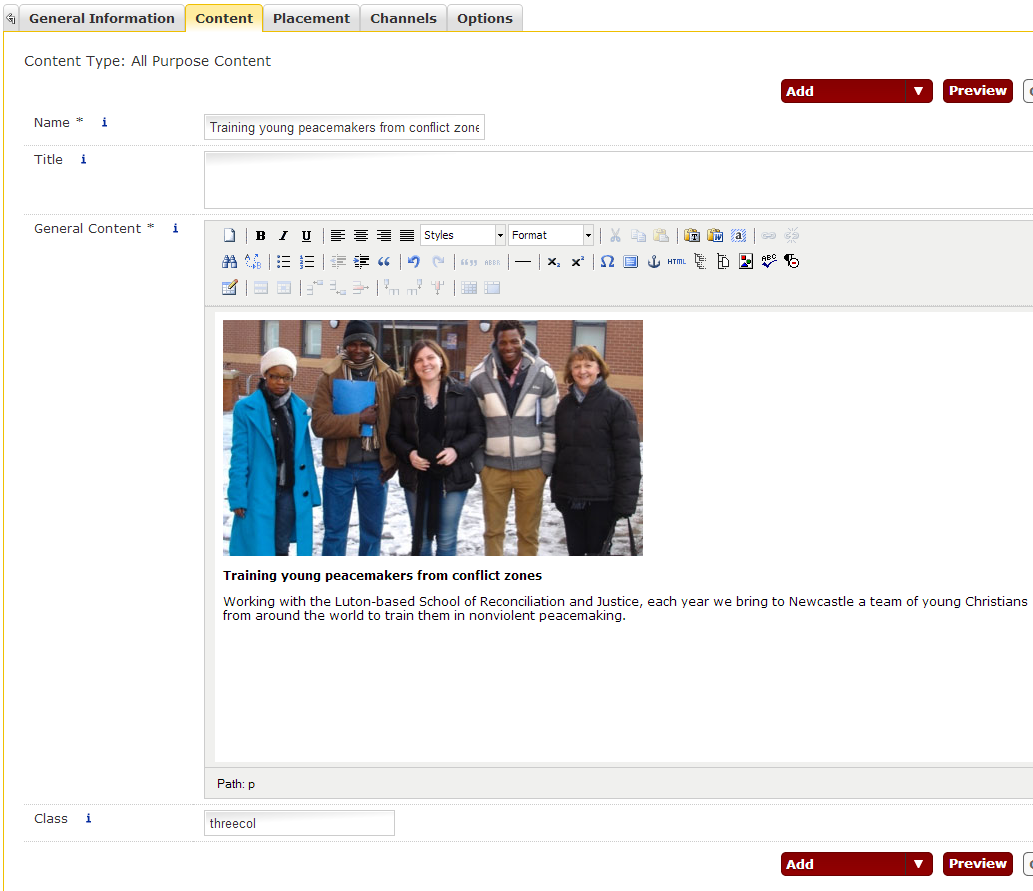Click the Find binoculars icon
Image resolution: width=1033 pixels, height=891 pixels.
229,262
